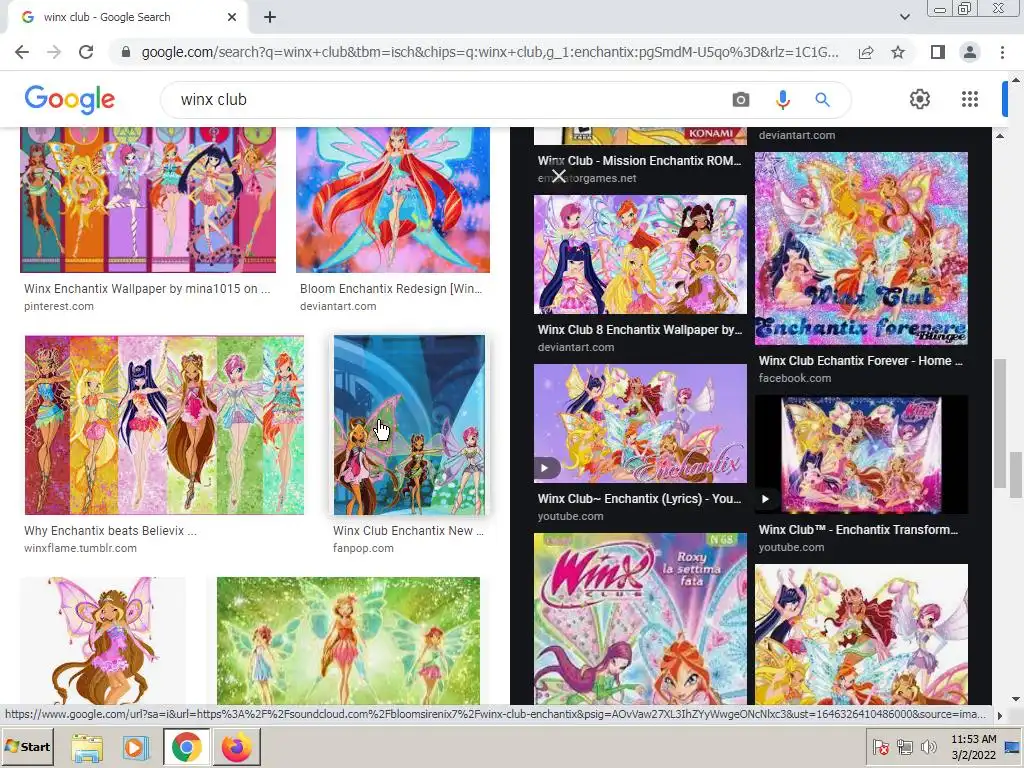The image size is (1024, 768).
Task: Expand the tab search dropdown arrow
Action: pos(904,17)
